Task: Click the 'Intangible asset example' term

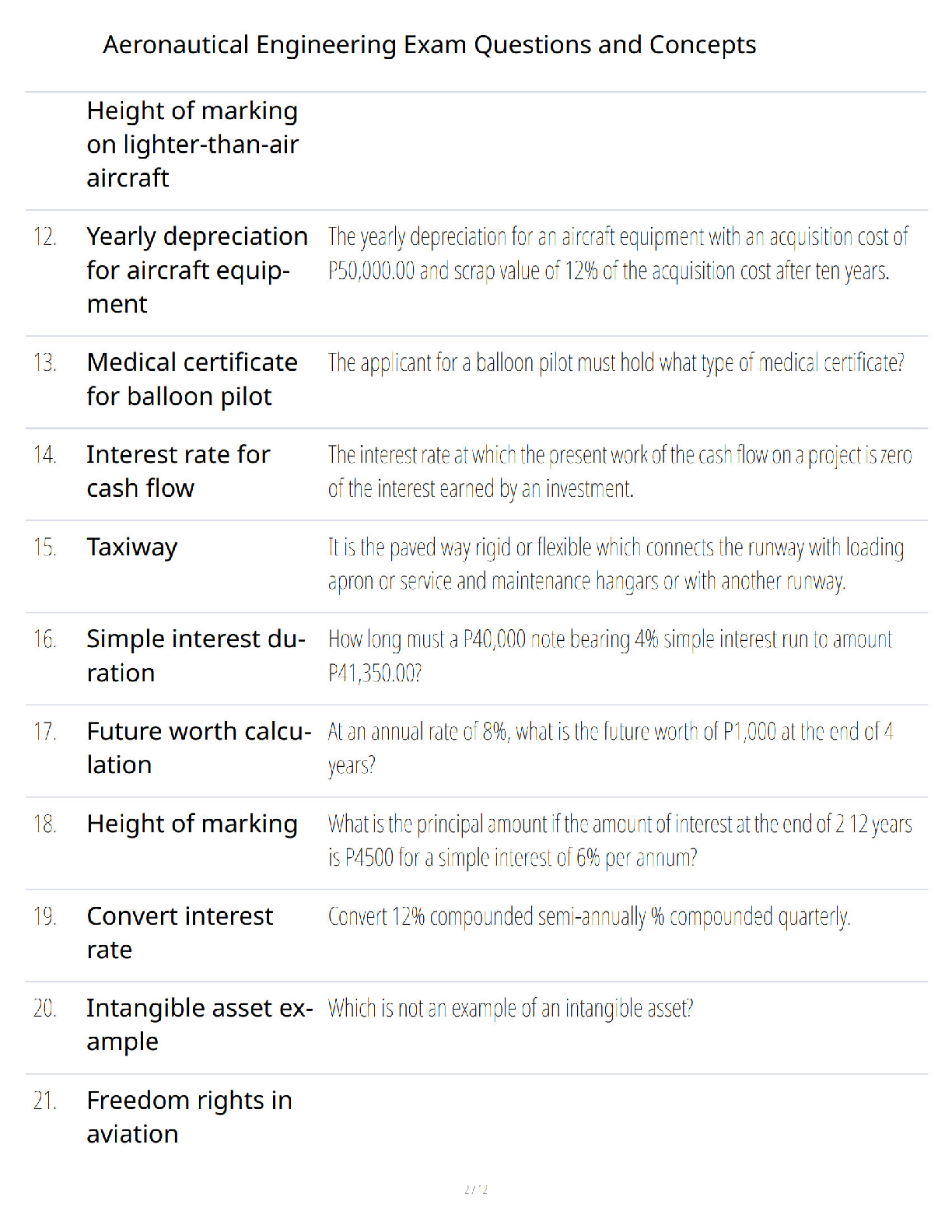Action: 200,1024
